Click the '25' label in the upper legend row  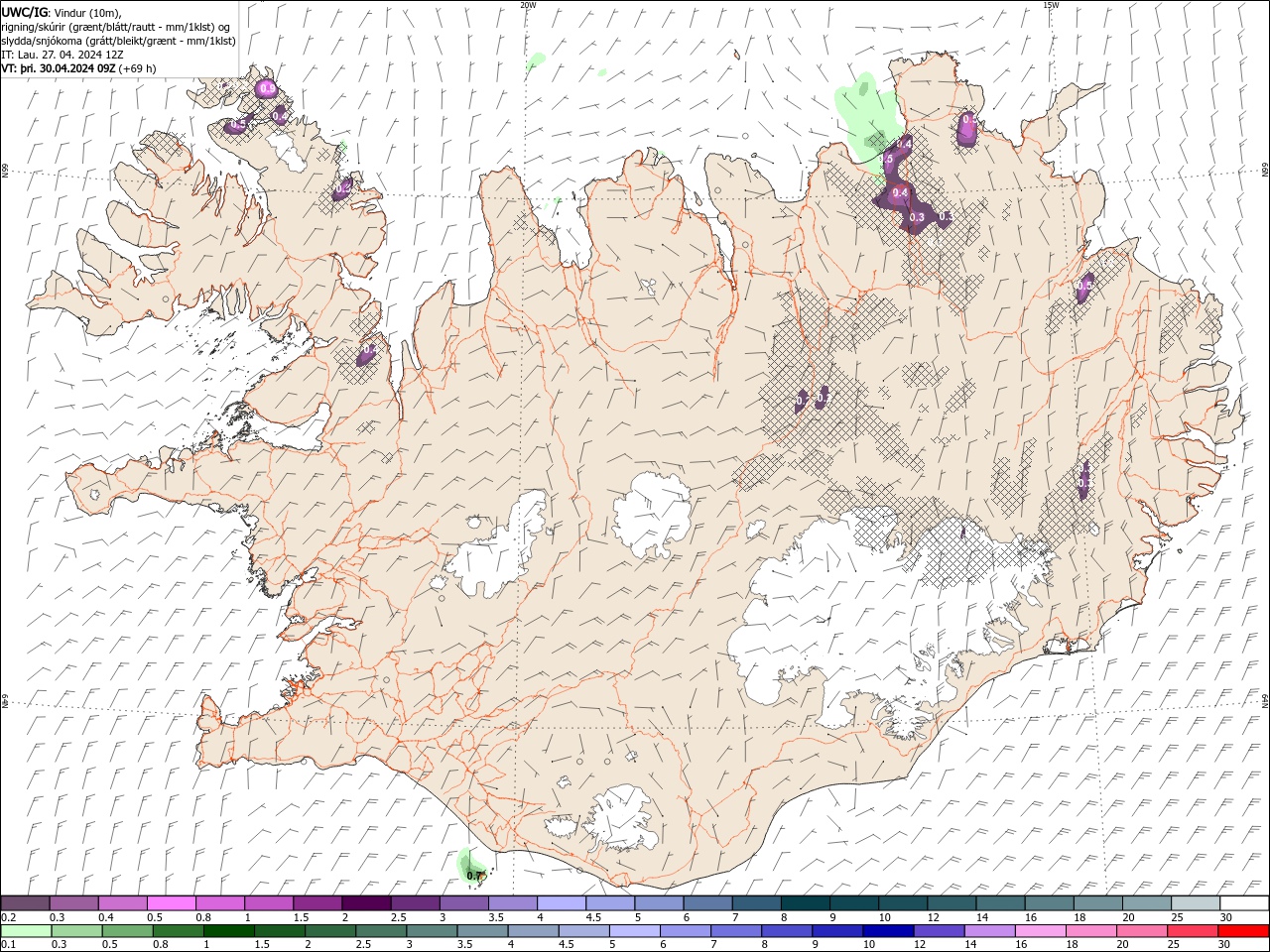1178,917
